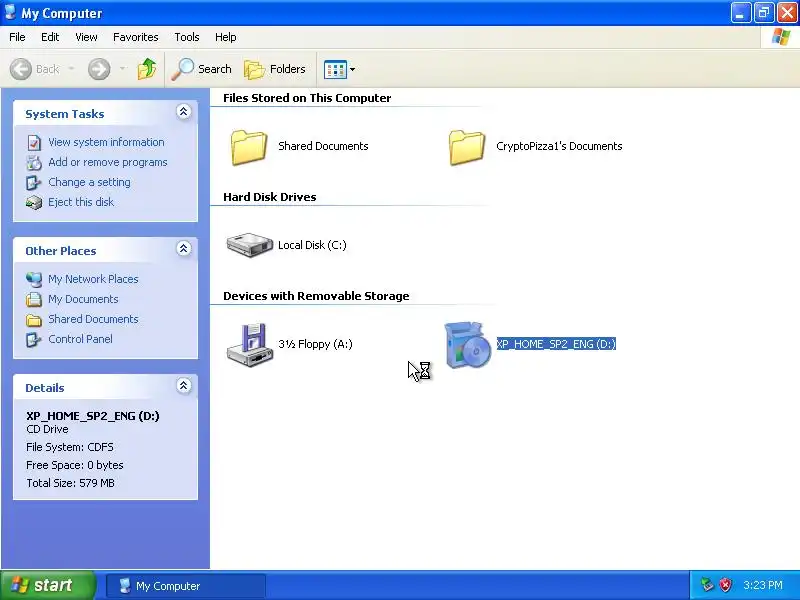Screen dimensions: 800x600
Task: Select CryptoPizza1's Documents folder icon
Action: (467, 147)
